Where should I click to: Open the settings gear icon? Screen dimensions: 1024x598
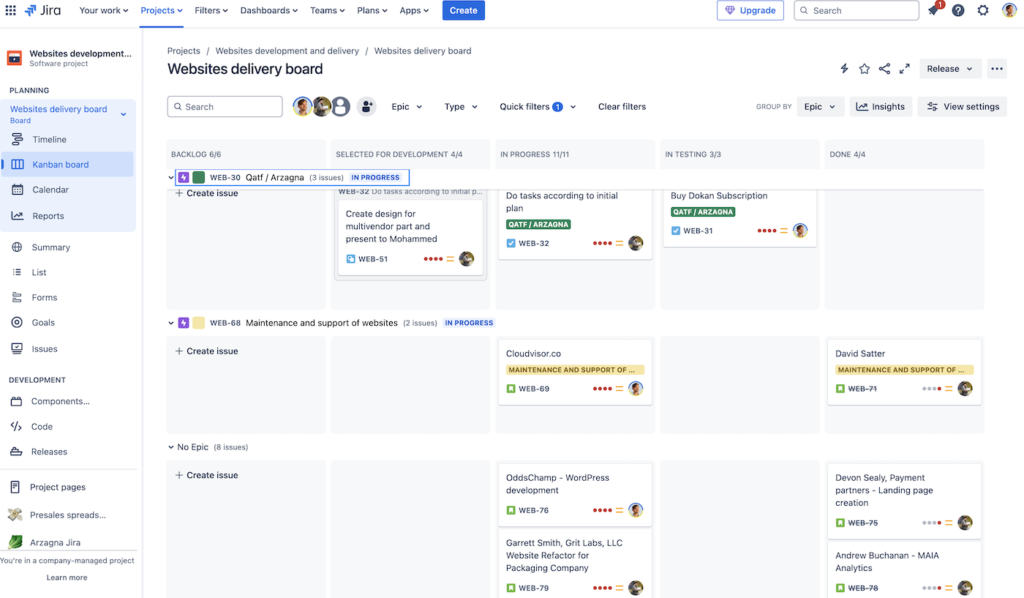pos(983,10)
